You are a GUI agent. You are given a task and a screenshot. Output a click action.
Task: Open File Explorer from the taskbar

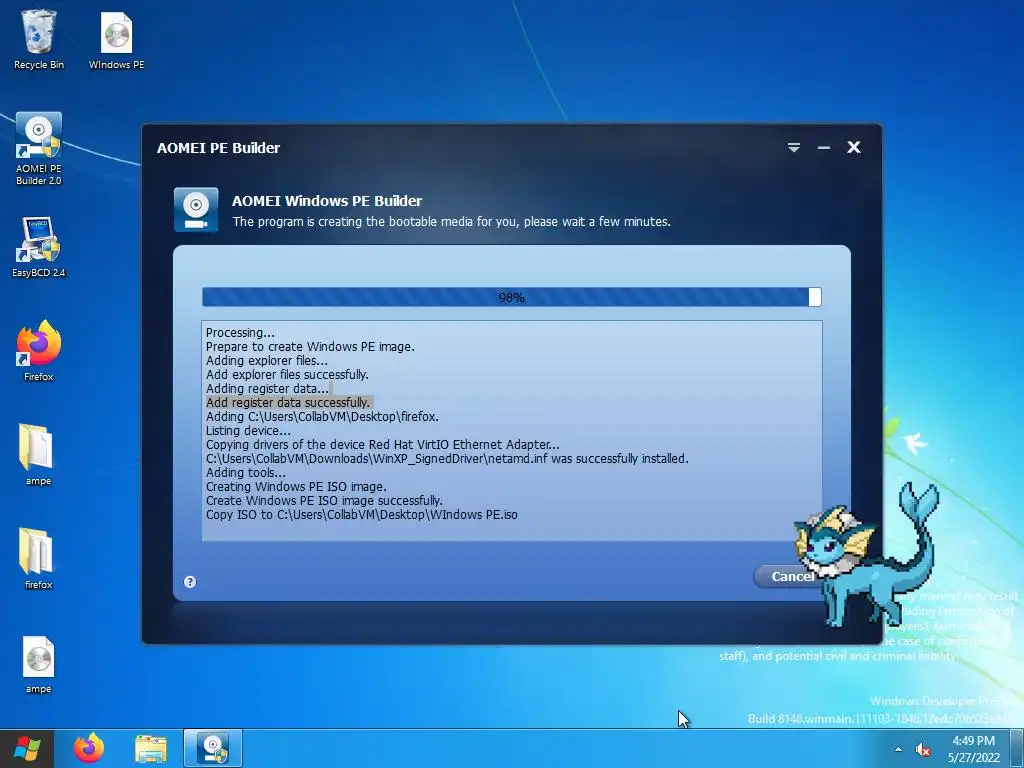[151, 748]
